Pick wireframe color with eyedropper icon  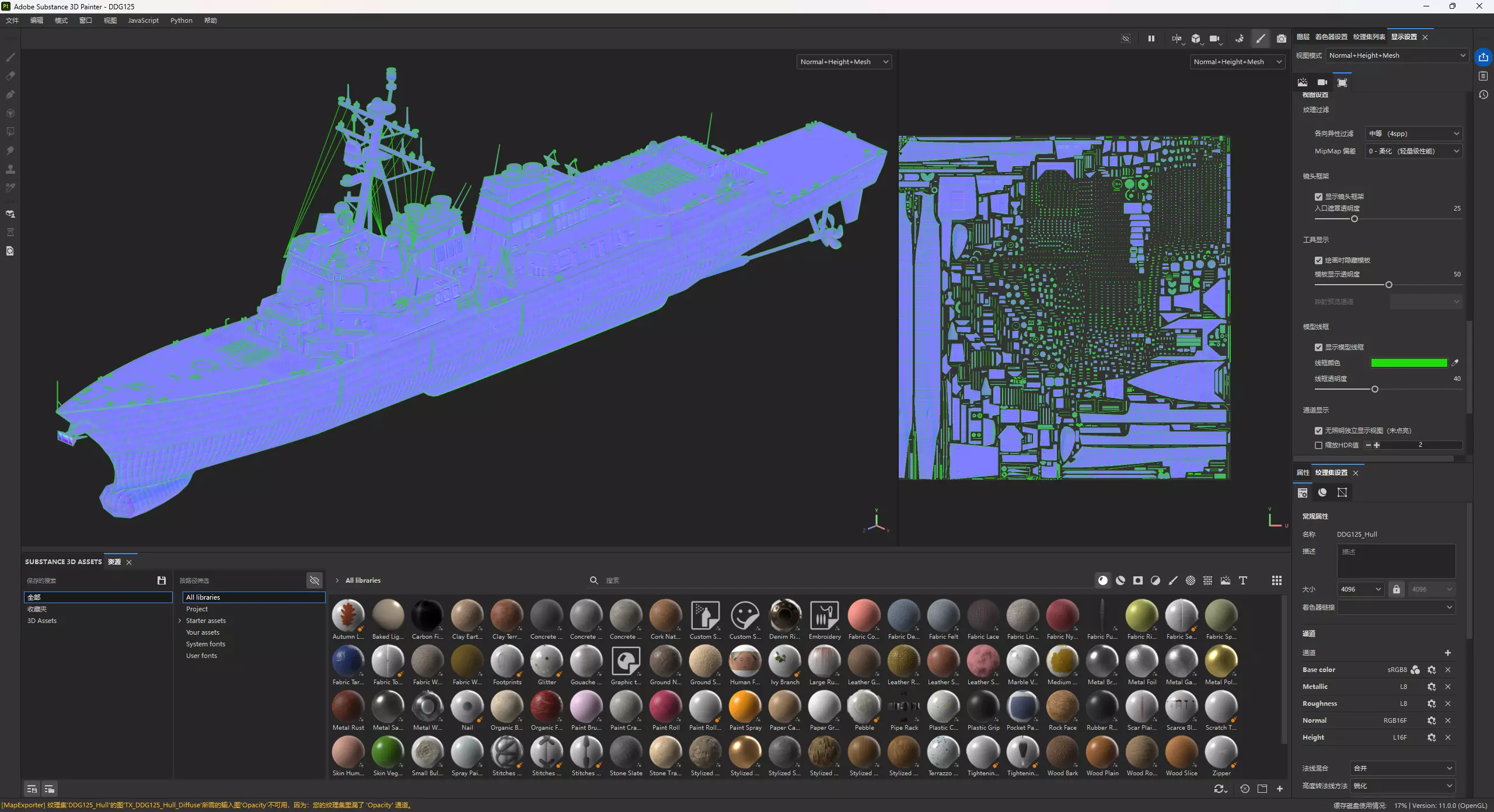click(x=1455, y=363)
